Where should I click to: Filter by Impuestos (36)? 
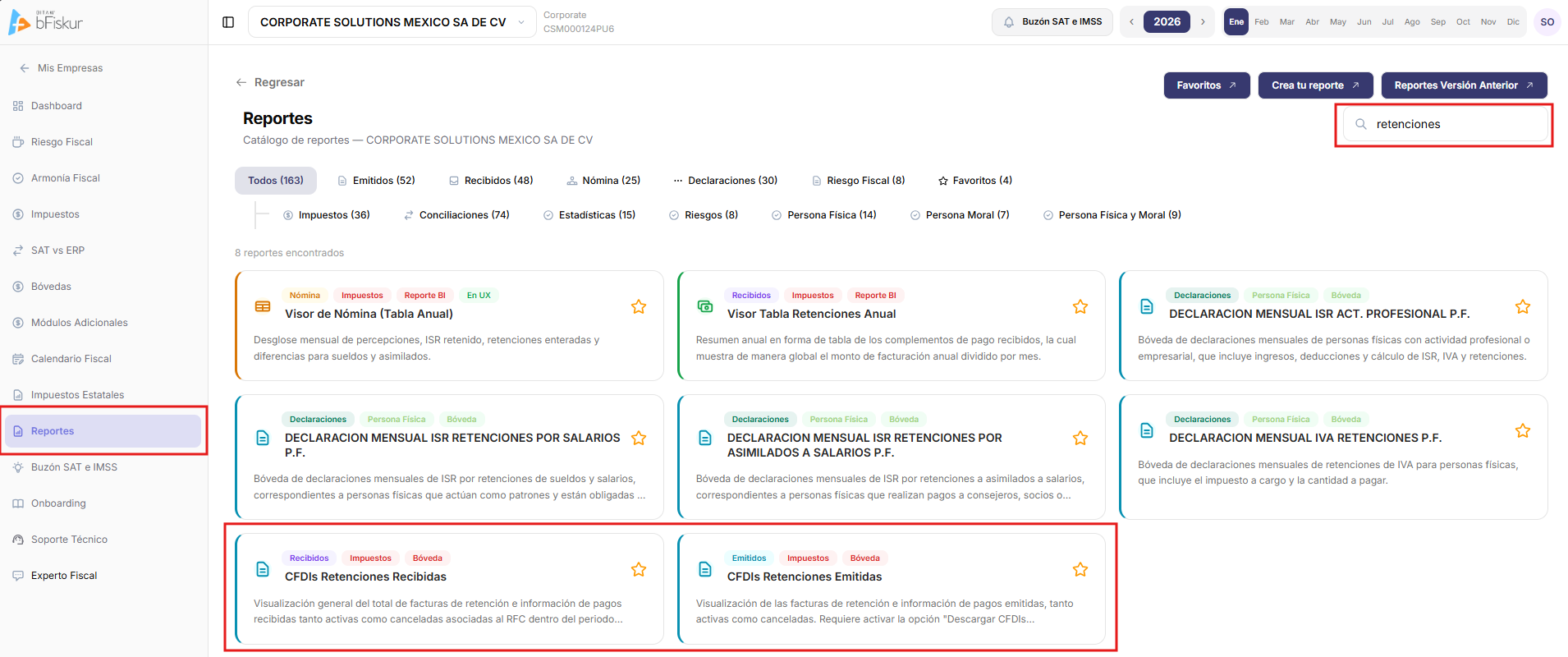coord(326,215)
